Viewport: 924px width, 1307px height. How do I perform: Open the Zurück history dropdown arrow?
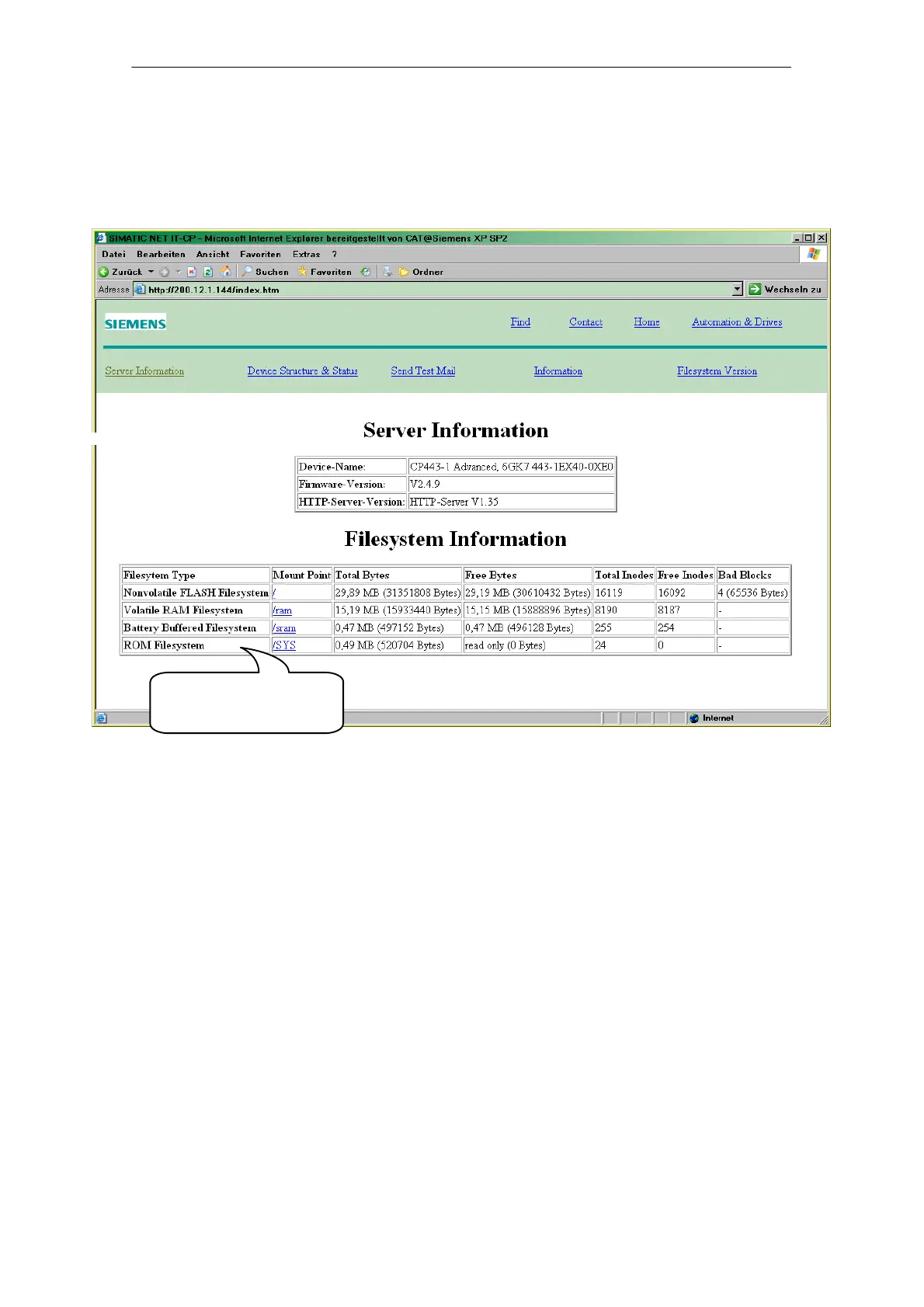151,272
